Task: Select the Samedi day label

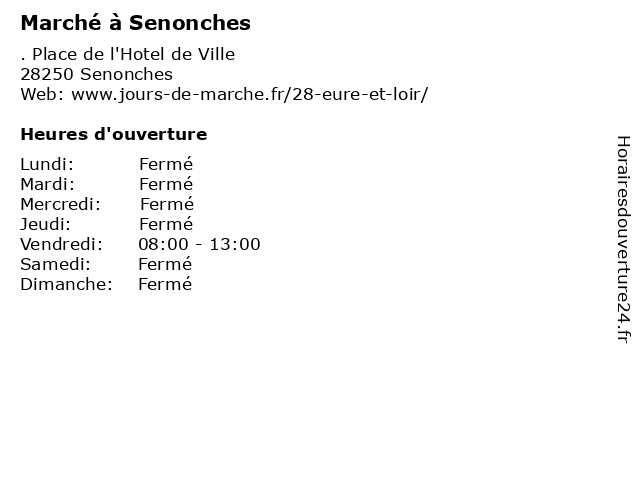Action: [56, 264]
